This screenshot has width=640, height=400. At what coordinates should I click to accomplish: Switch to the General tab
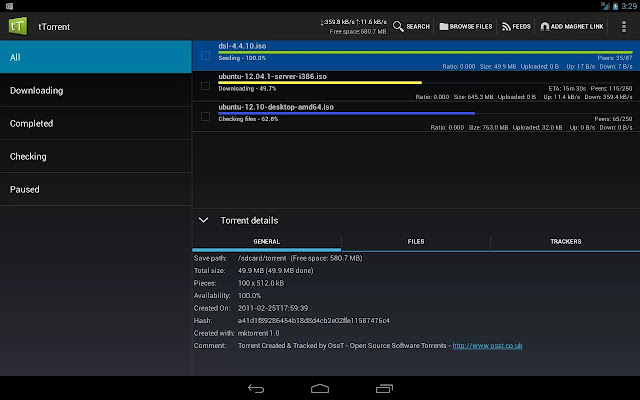[x=267, y=242]
